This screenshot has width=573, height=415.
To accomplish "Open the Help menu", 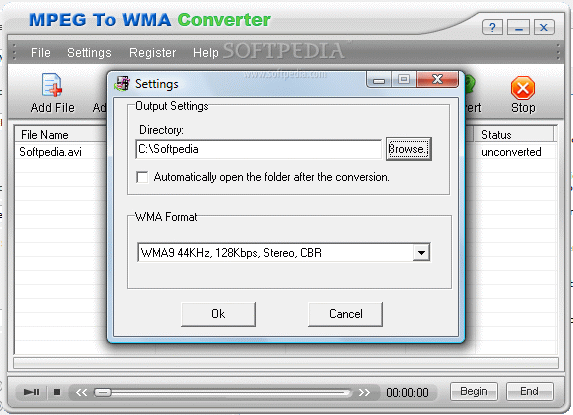I will [x=206, y=53].
